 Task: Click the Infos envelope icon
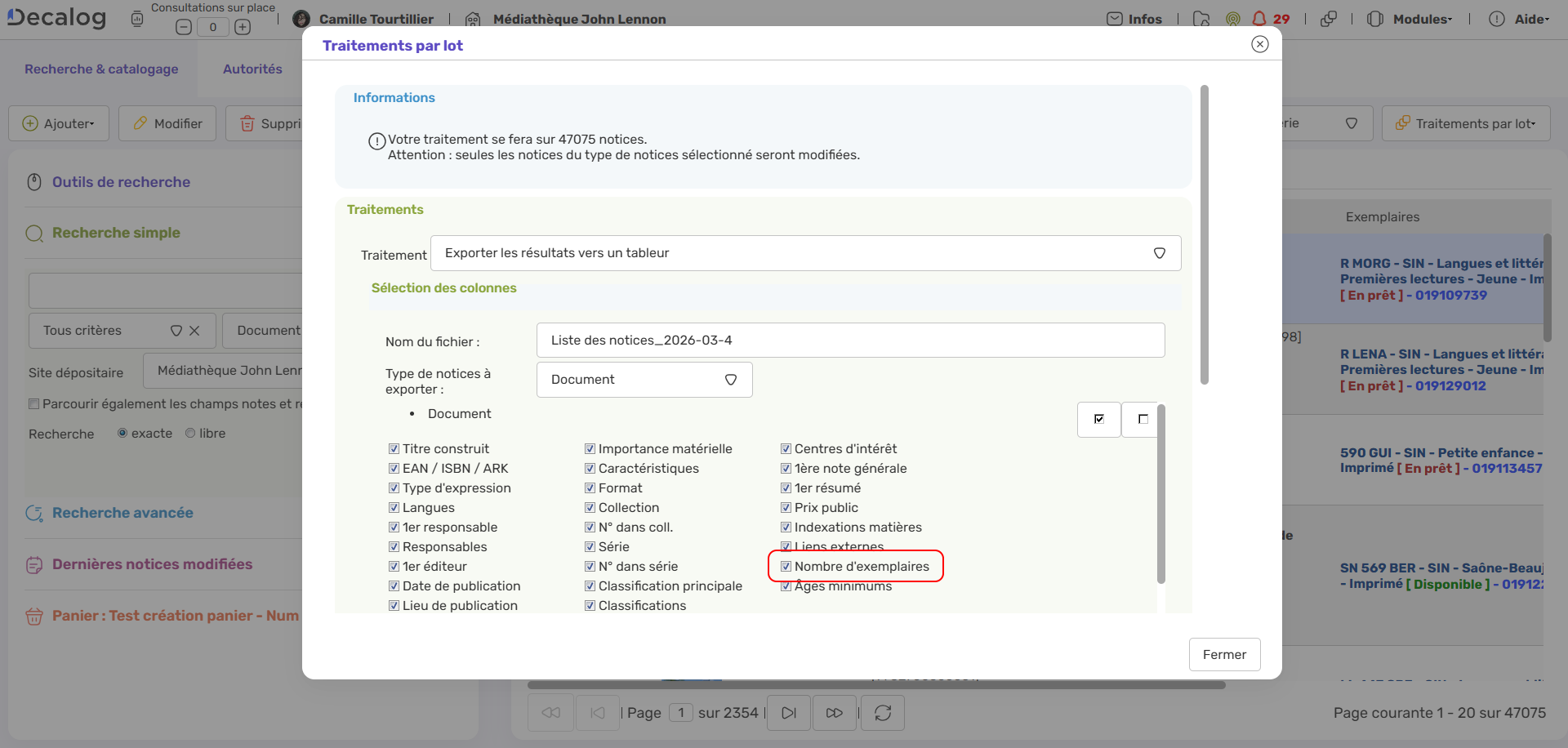coord(1115,18)
